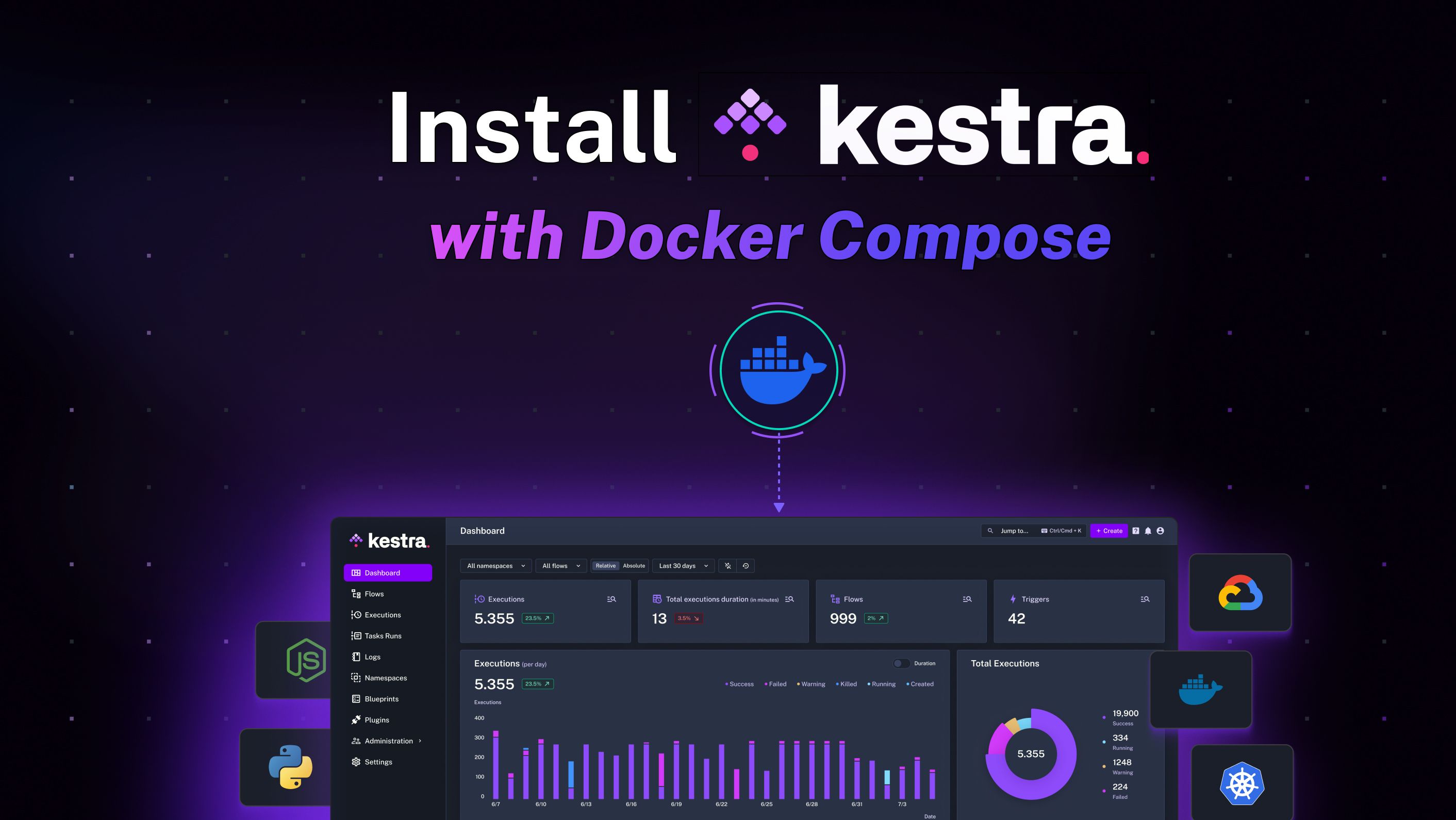Select the Absolute date option
Screen dimensions: 1456x820
(634, 566)
